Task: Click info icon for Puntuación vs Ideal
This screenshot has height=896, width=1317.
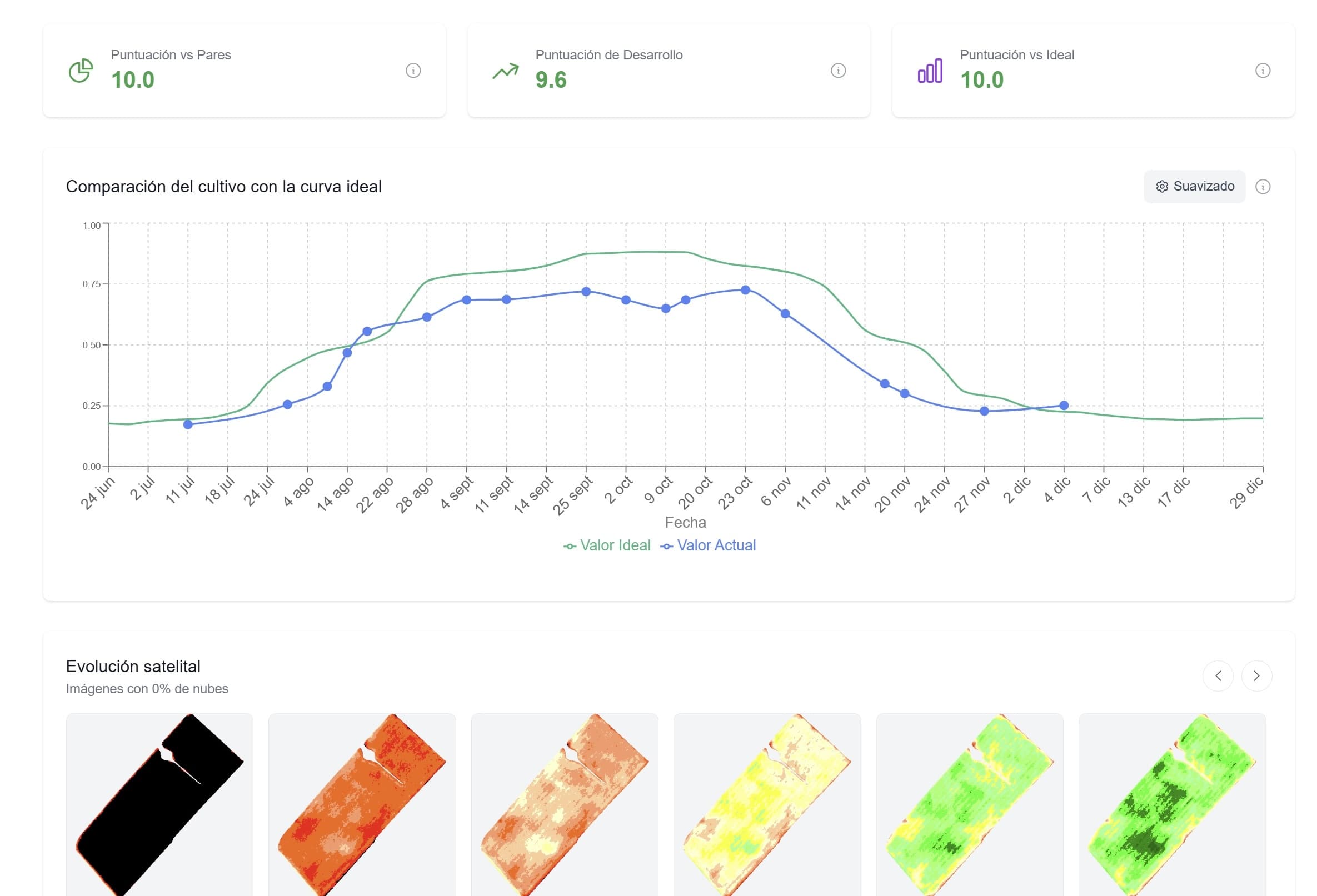Action: (1263, 71)
